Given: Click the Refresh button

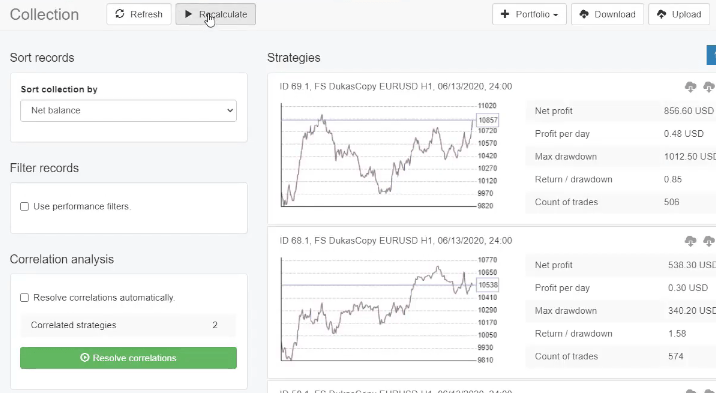Looking at the screenshot, I should tap(139, 14).
